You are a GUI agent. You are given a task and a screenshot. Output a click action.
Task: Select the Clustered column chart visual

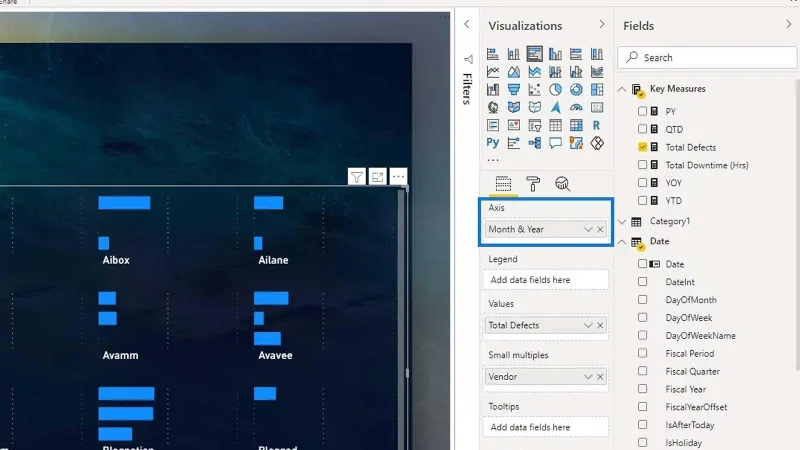pyautogui.click(x=555, y=54)
